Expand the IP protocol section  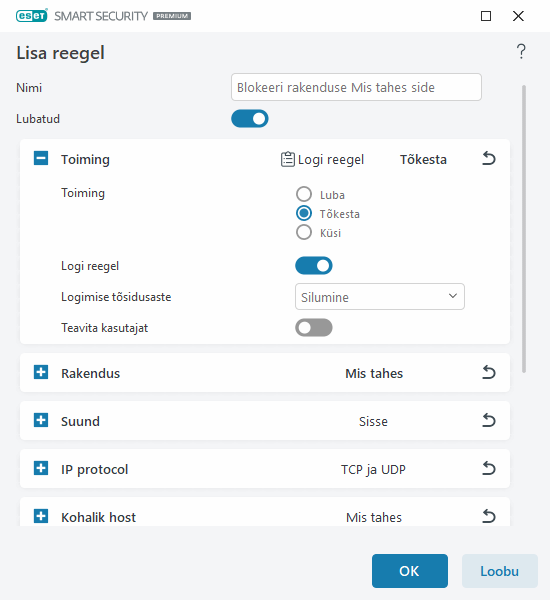41,468
